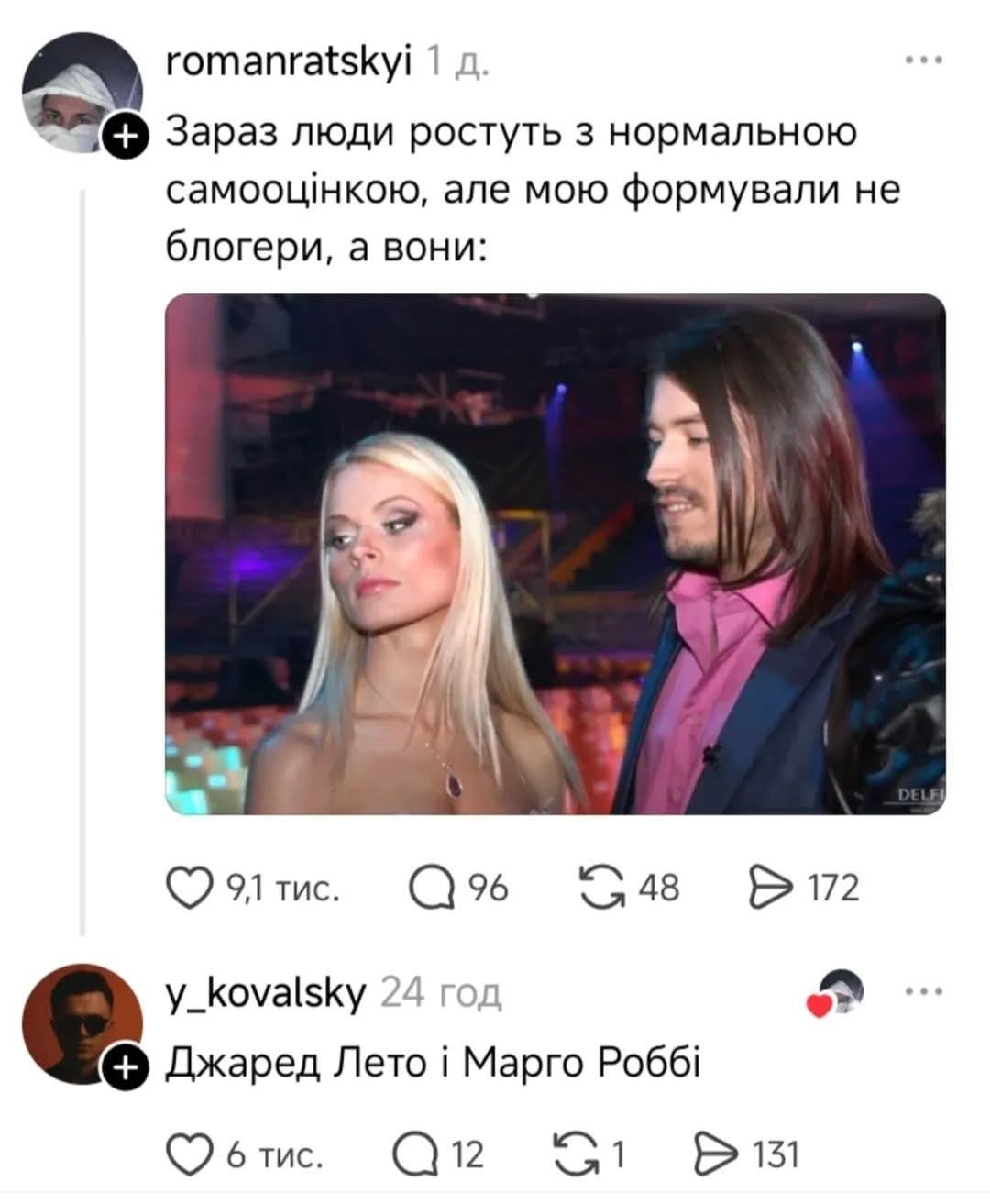See who liked via the small heart avatar
990x1204 pixels.
[x=836, y=993]
